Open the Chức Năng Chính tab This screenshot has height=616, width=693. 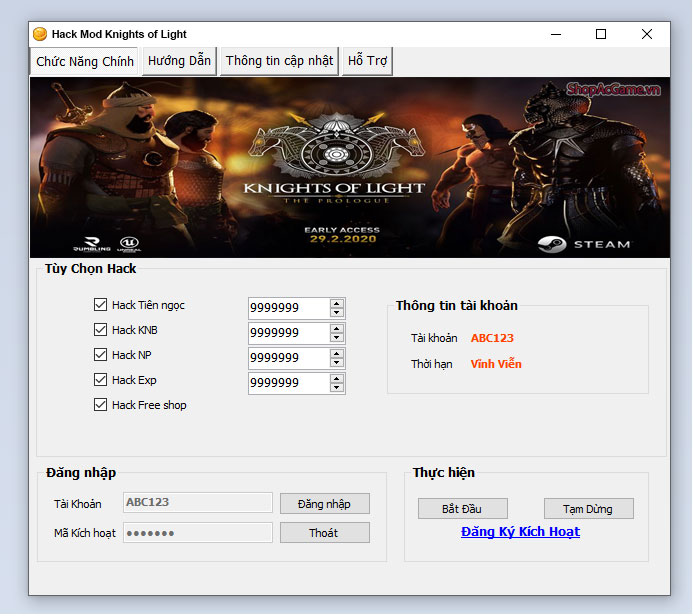pos(85,61)
